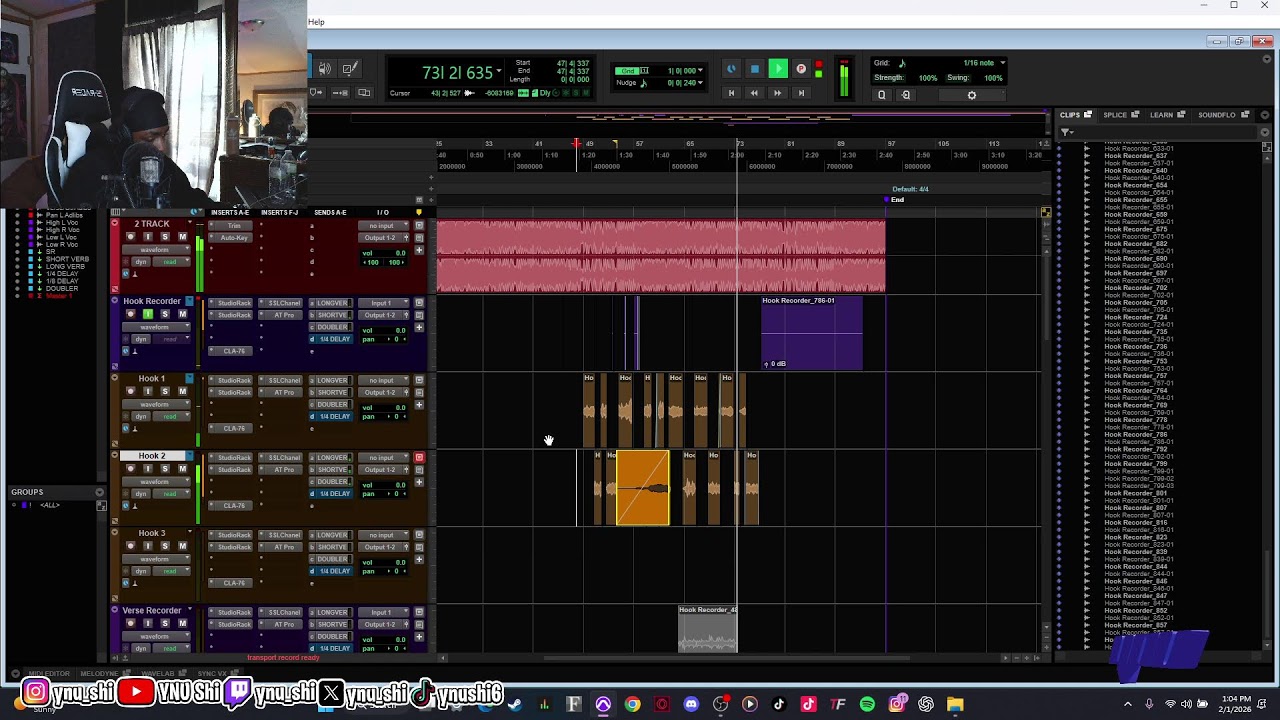Open Groups panel menu icon
Screen dimensions: 1280x720
pos(100,492)
